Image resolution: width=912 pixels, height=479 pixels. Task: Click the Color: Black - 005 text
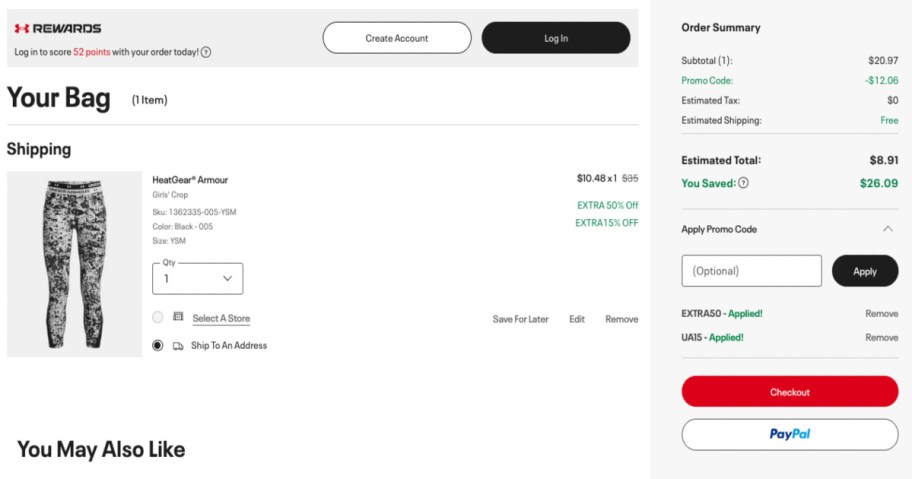click(x=183, y=227)
